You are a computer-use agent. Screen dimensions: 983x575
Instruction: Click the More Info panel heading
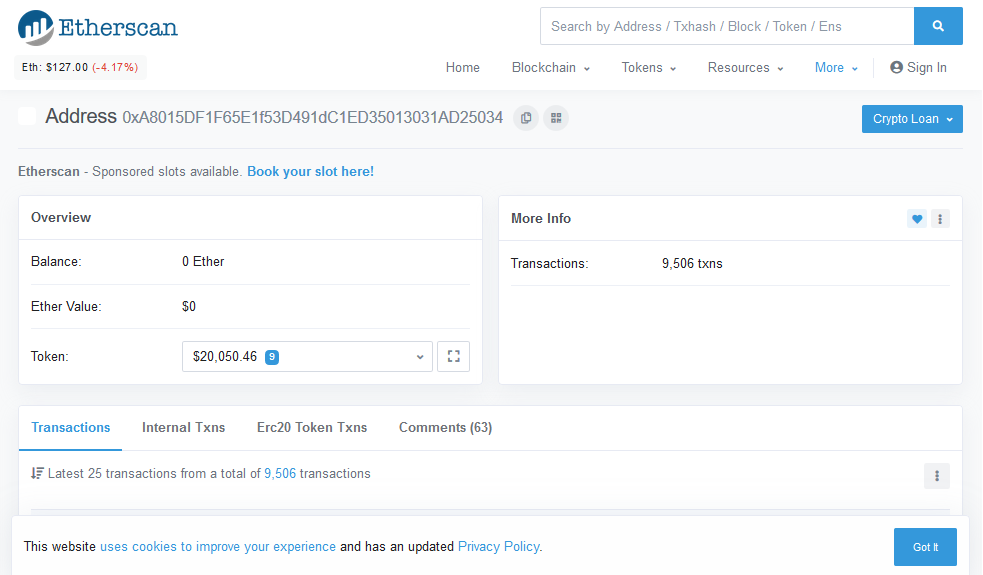pyautogui.click(x=540, y=218)
